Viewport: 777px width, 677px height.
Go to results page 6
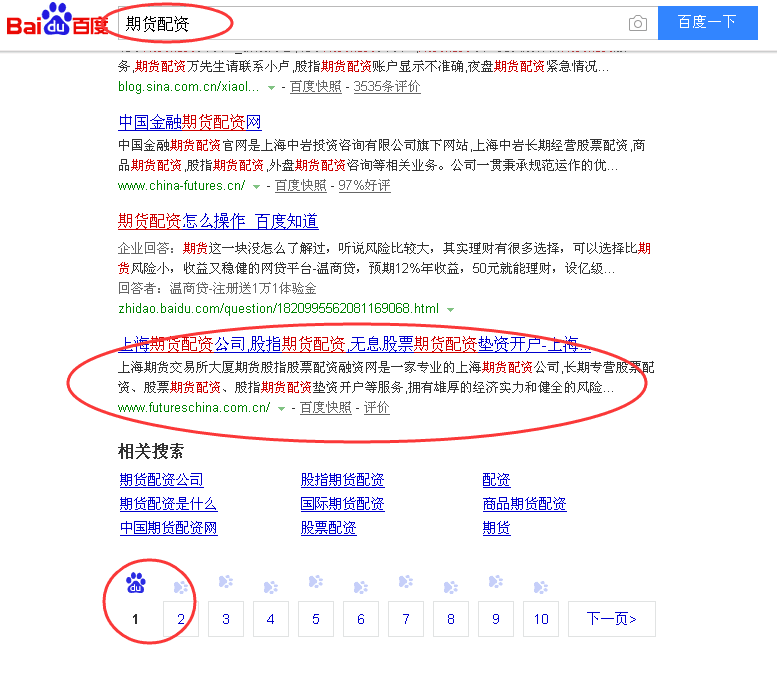coord(361,619)
